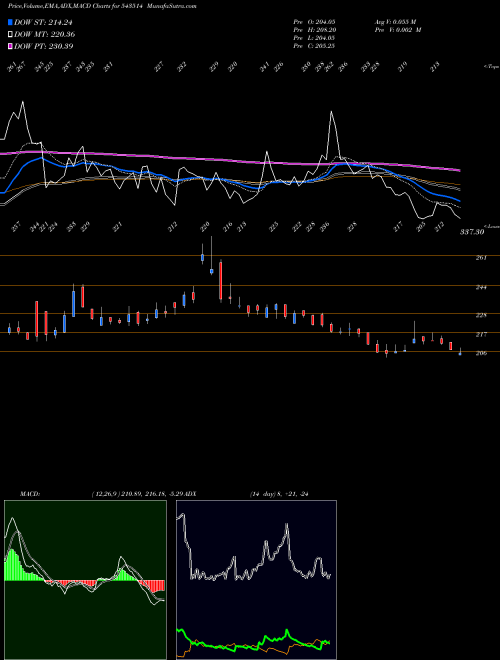Image resolution: width=500 pixels, height=660 pixels.
Task: Click the highest blue candlestick above 261
Action: coord(202,257)
